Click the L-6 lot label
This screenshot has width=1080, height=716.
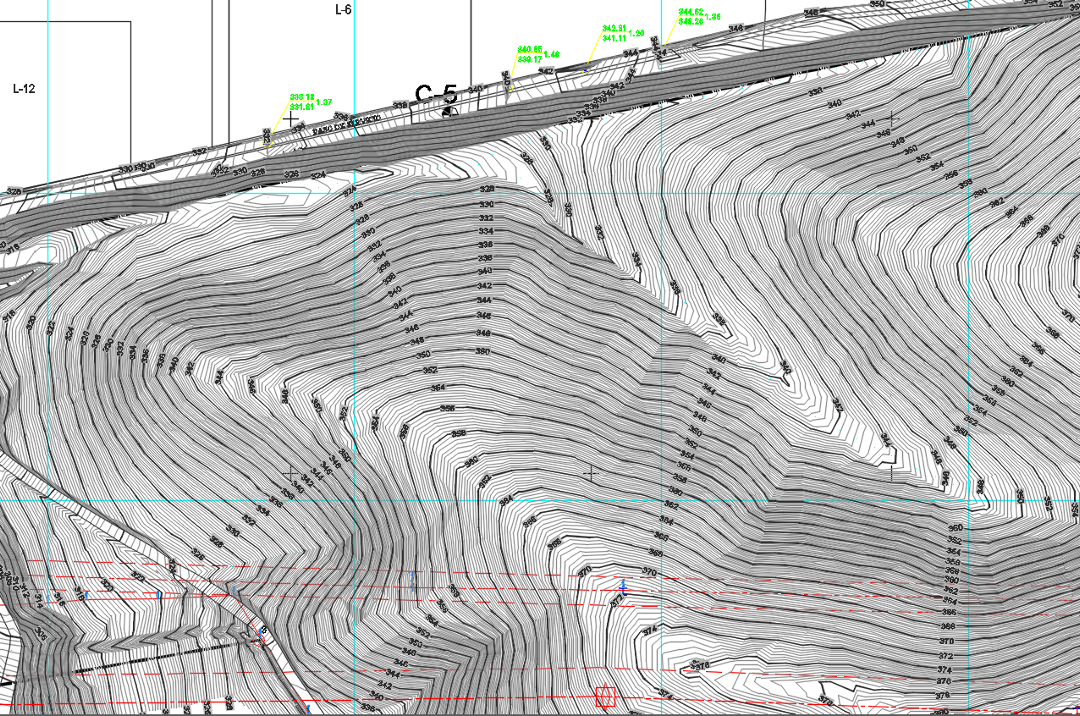tap(343, 9)
